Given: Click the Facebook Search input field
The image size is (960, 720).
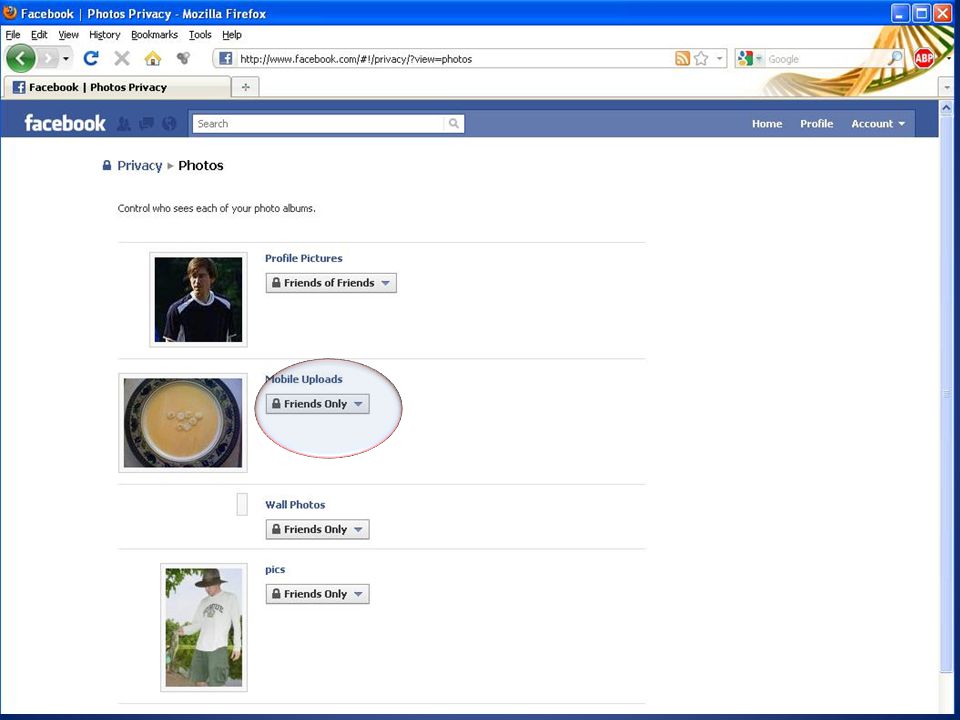Looking at the screenshot, I should [318, 124].
